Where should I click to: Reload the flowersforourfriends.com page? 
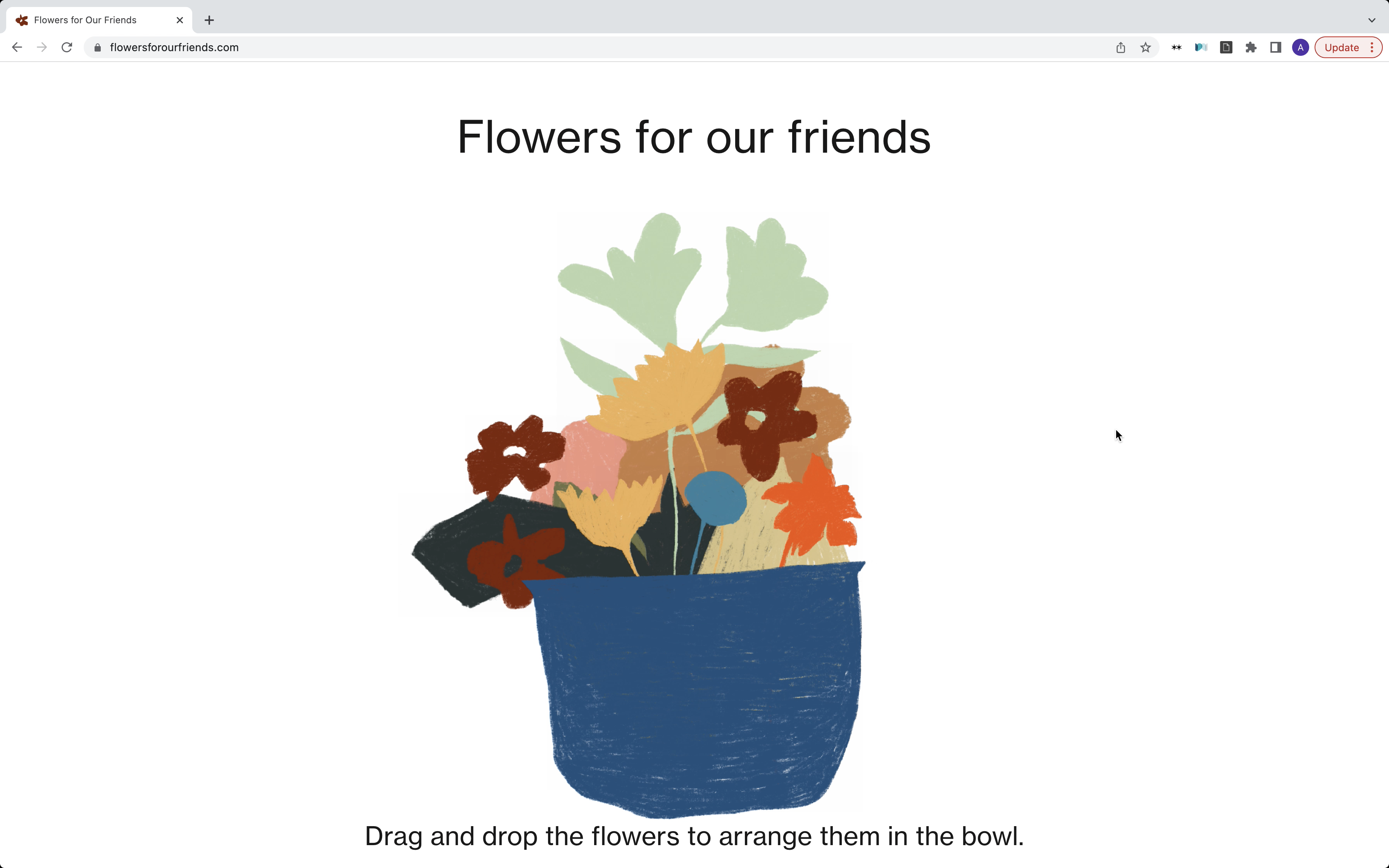(x=67, y=48)
